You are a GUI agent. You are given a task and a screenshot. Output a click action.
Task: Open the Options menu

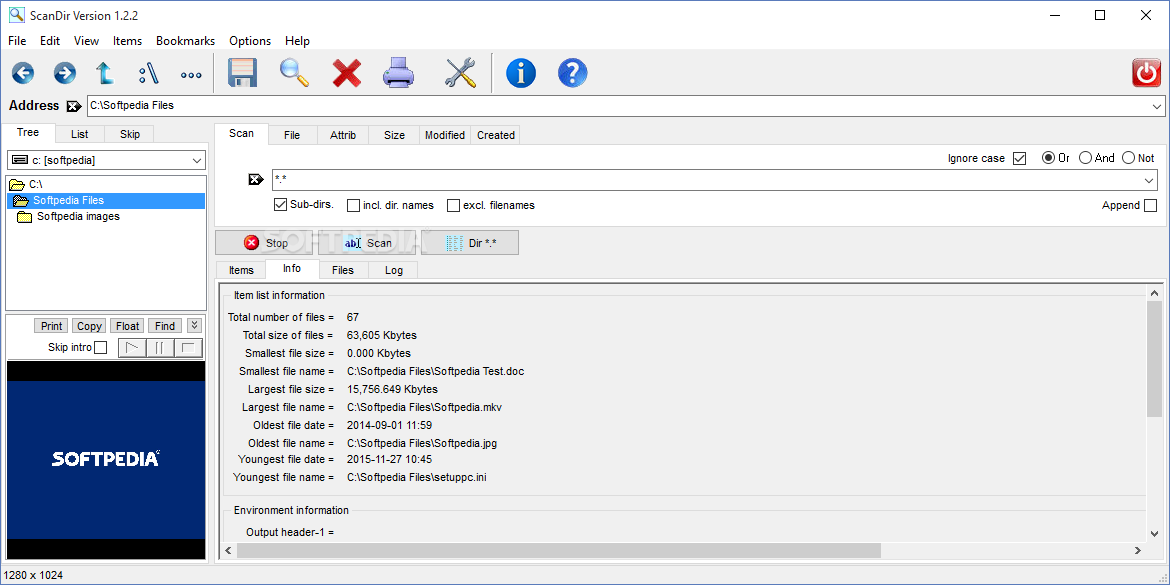[250, 41]
